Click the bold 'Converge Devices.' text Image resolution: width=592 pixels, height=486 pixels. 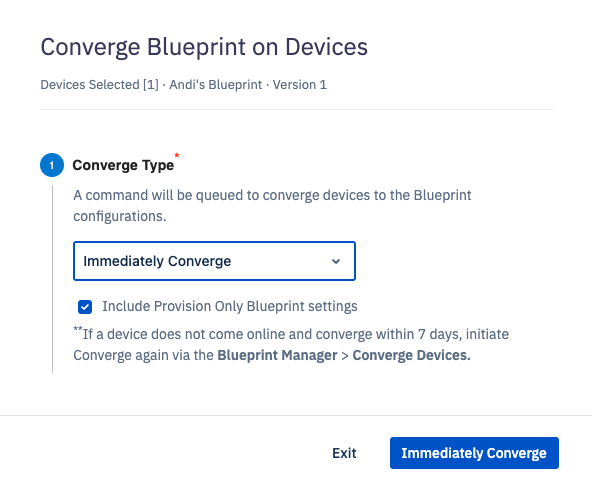point(412,355)
